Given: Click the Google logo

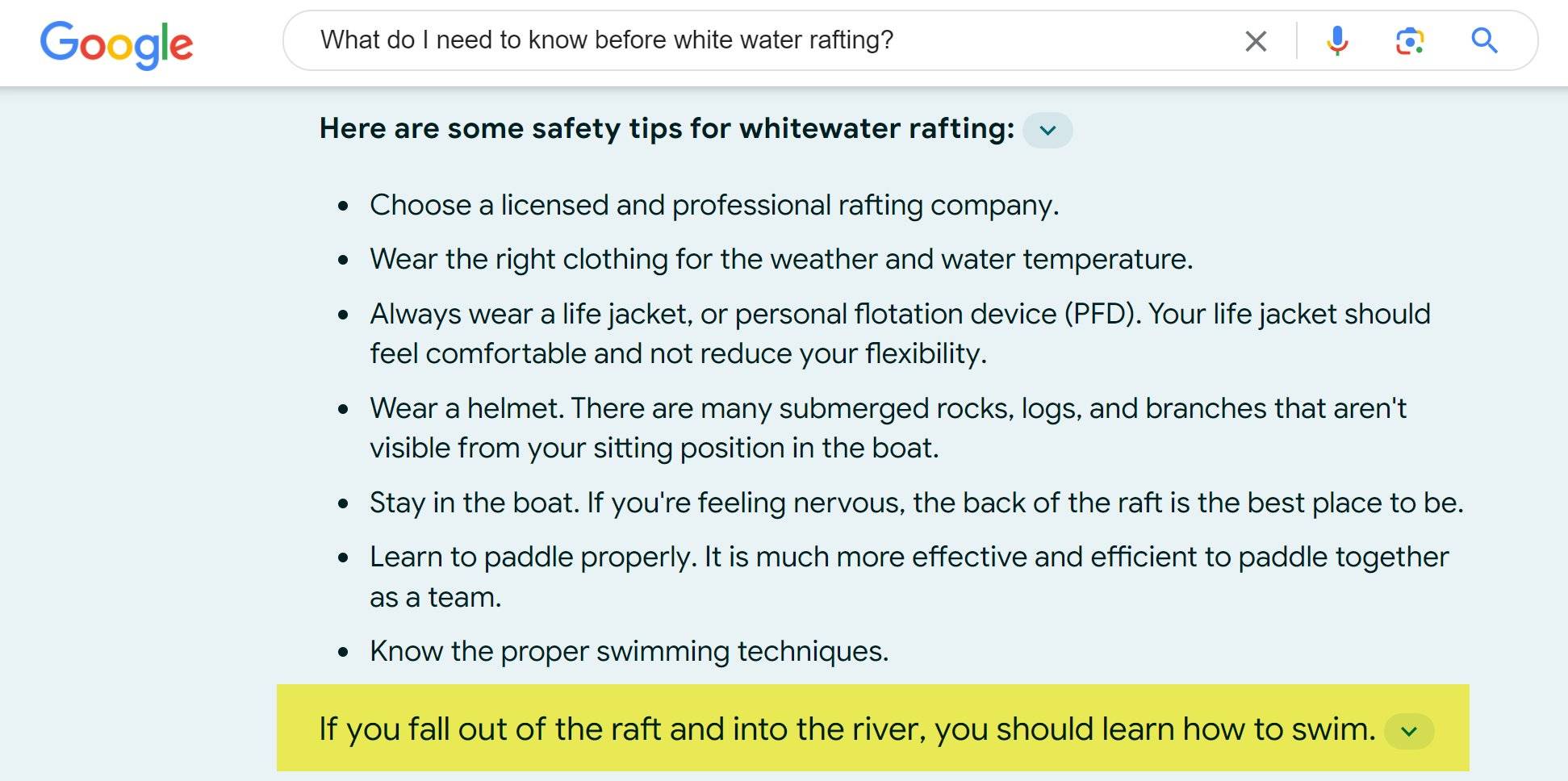Looking at the screenshot, I should (116, 44).
